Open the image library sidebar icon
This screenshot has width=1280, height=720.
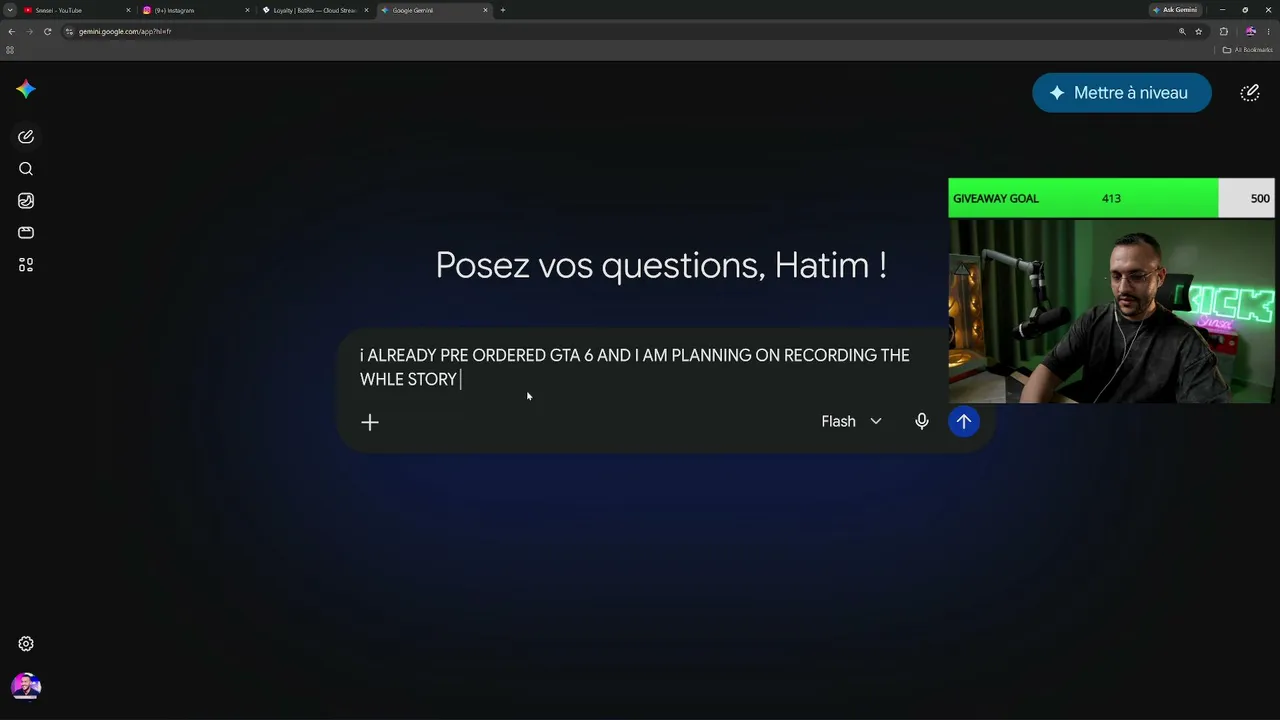point(26,201)
